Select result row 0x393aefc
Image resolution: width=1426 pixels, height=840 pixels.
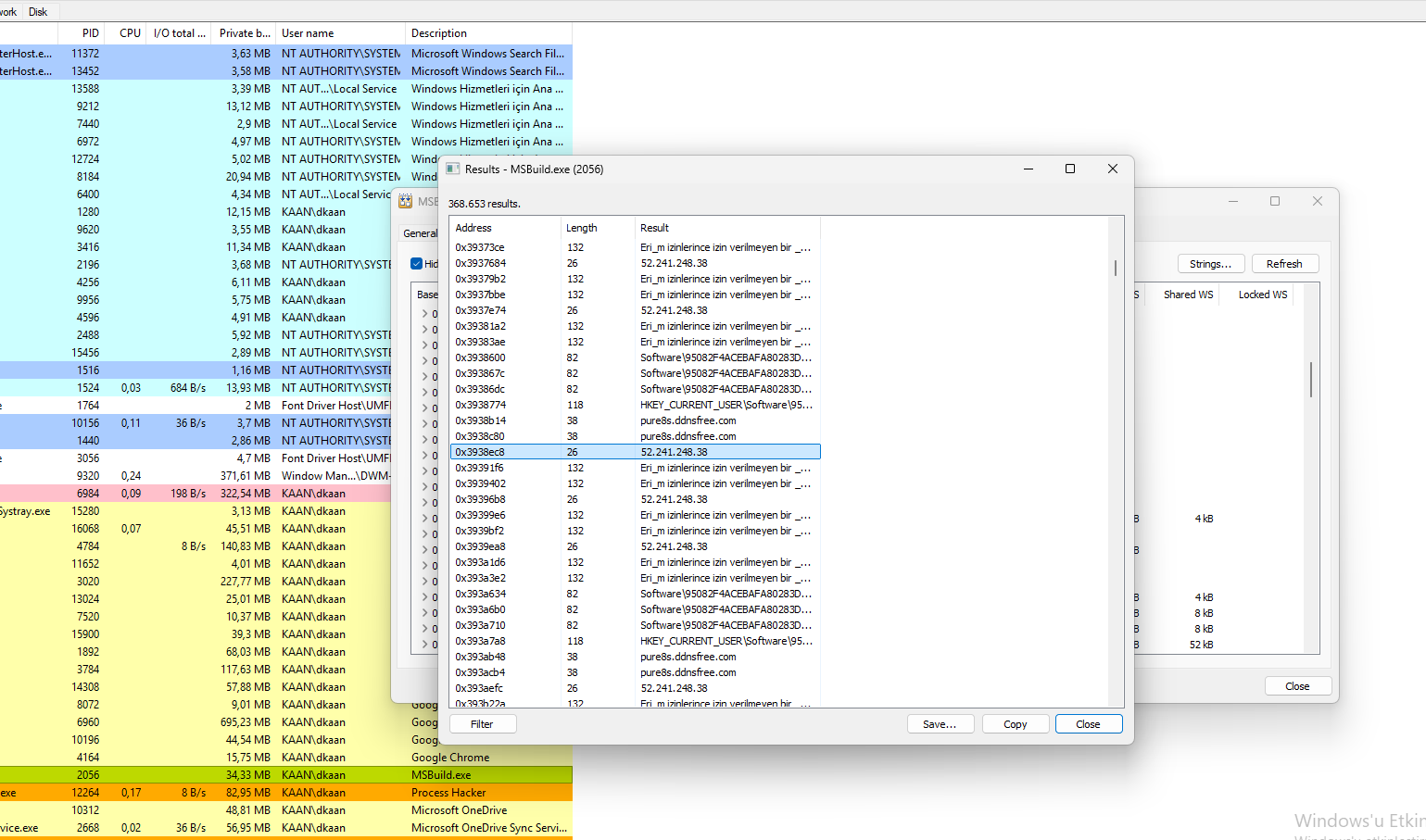click(635, 688)
